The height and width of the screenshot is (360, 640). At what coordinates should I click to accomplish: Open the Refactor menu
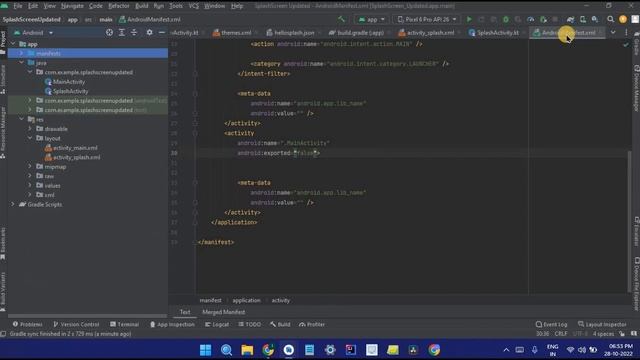point(118,6)
